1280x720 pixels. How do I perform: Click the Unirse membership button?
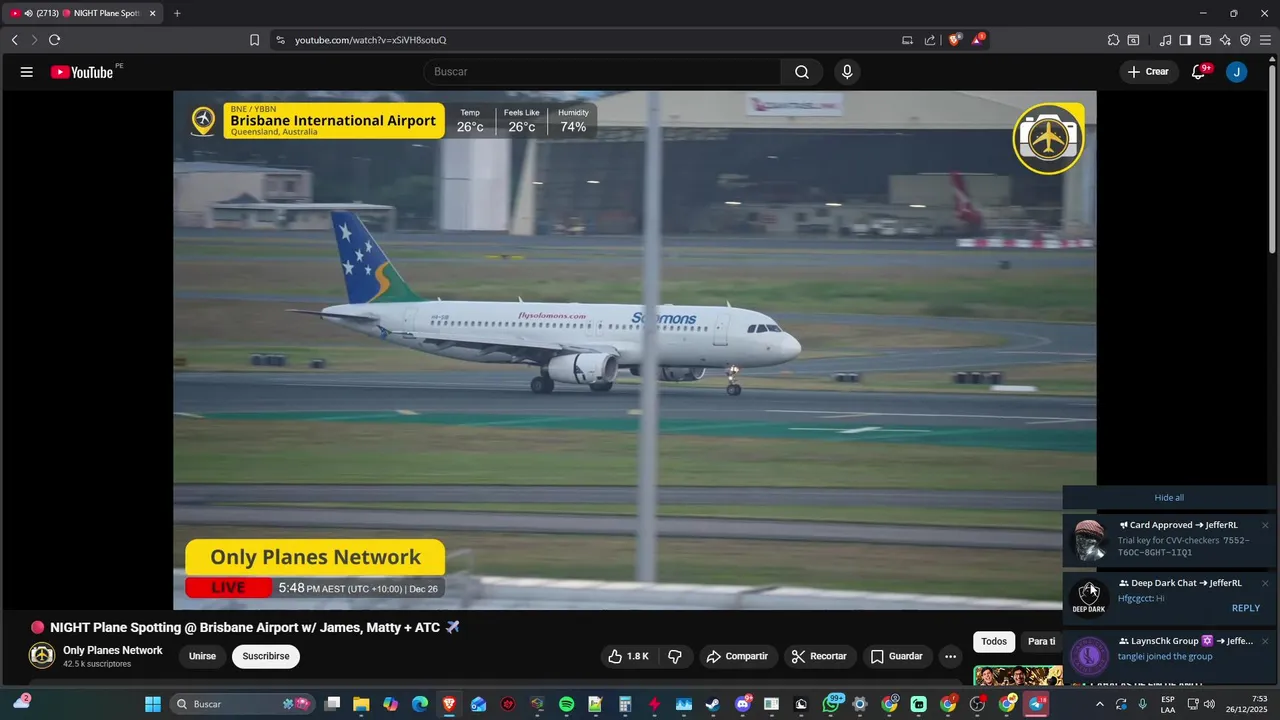point(202,656)
